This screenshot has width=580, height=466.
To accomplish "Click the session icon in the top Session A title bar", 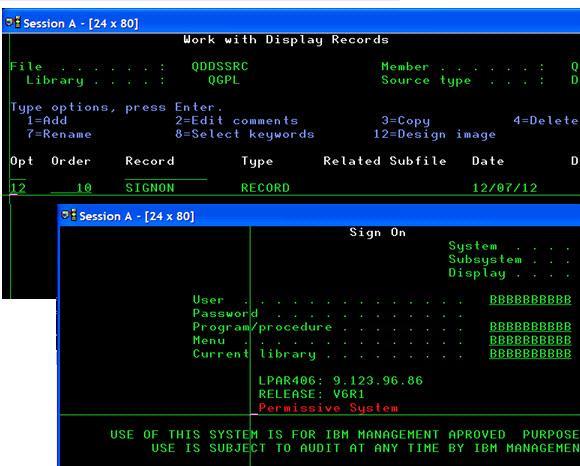I will (13, 23).
